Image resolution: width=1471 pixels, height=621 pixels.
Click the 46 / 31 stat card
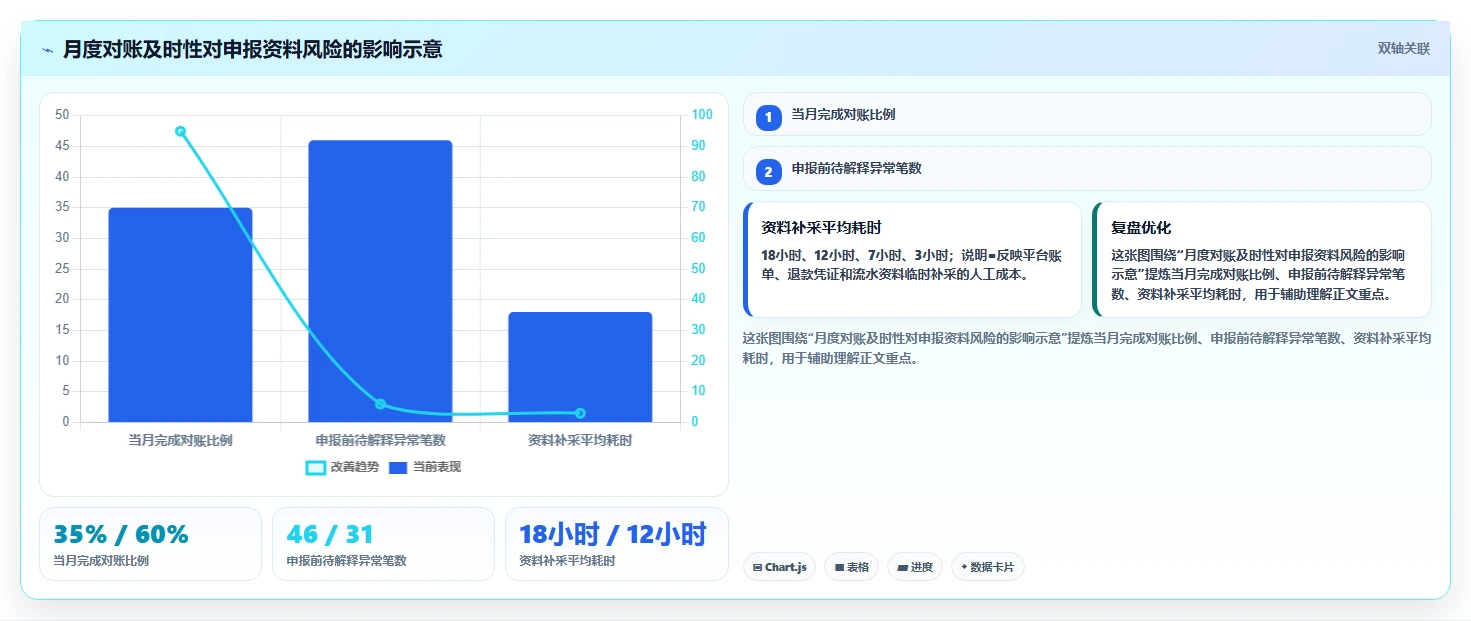[x=383, y=544]
